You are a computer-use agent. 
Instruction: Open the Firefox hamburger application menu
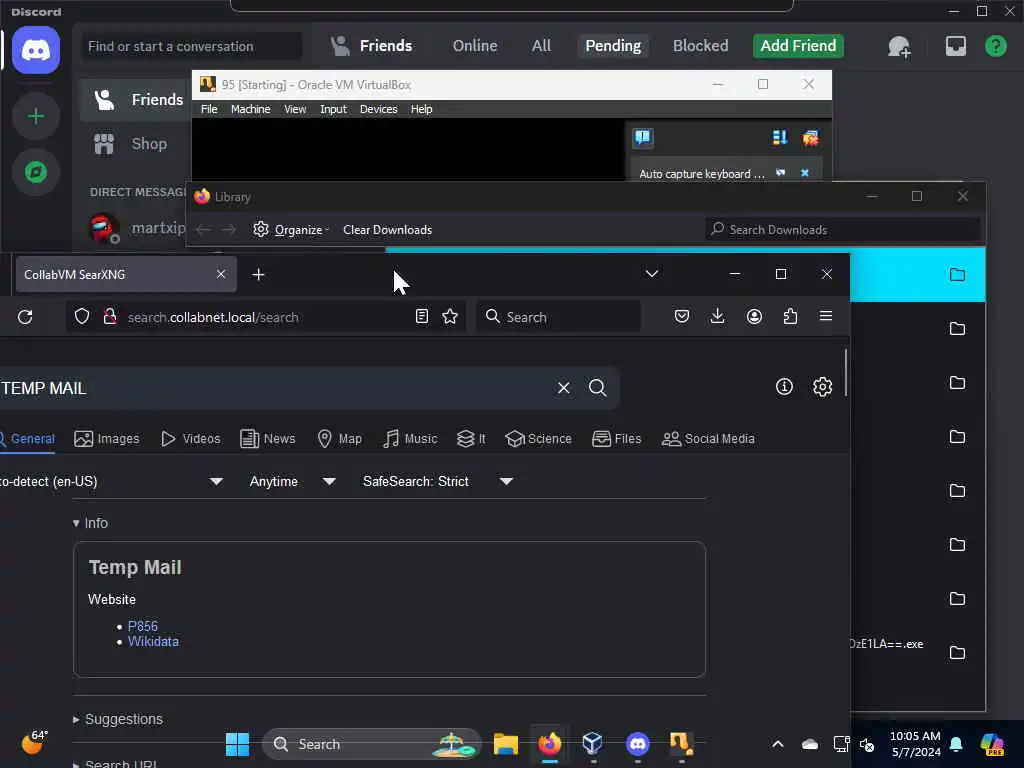click(826, 316)
